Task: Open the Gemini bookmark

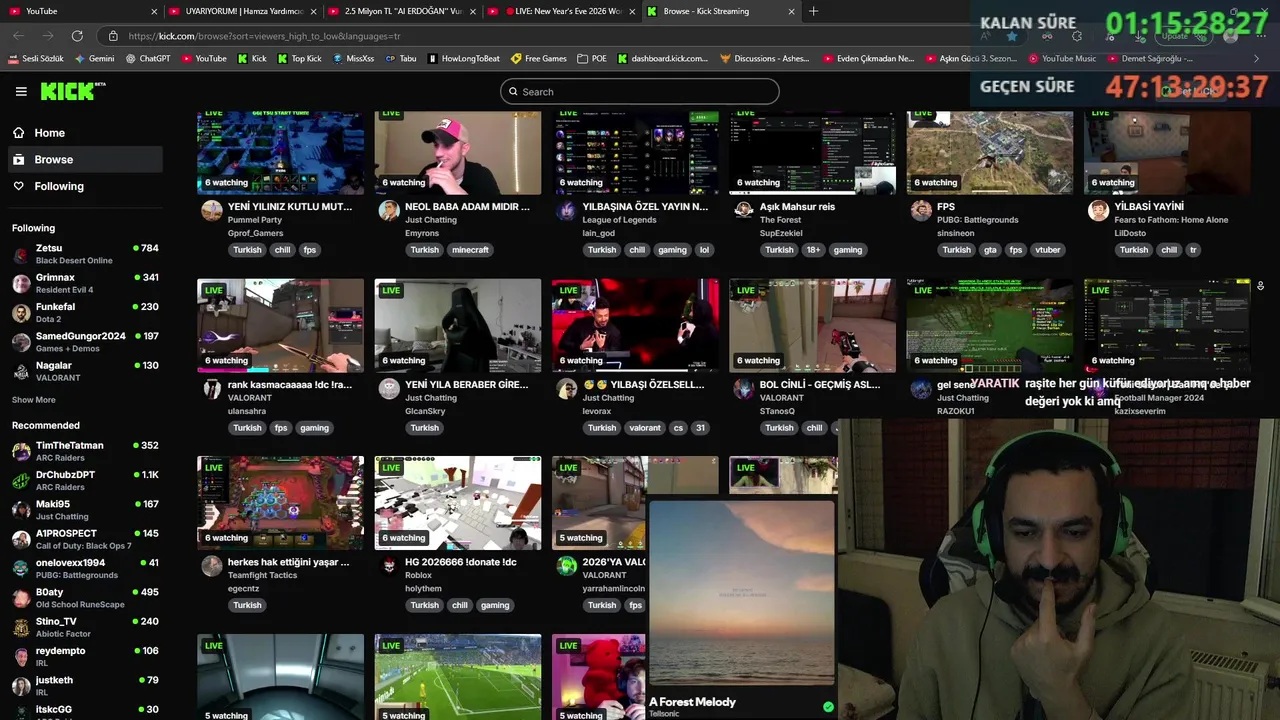Action: 94,58
